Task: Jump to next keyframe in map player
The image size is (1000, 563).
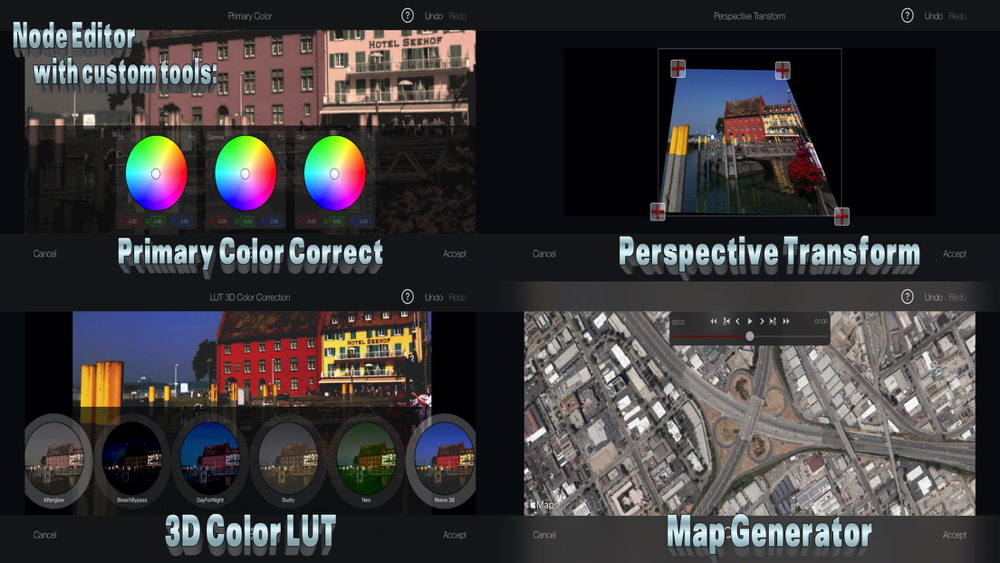Action: [773, 321]
